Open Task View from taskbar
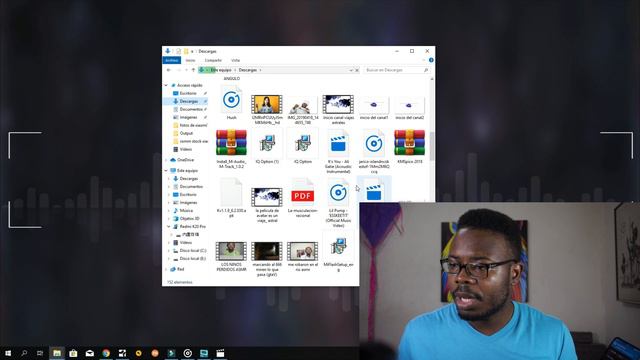Image resolution: width=640 pixels, height=360 pixels. (x=40, y=353)
